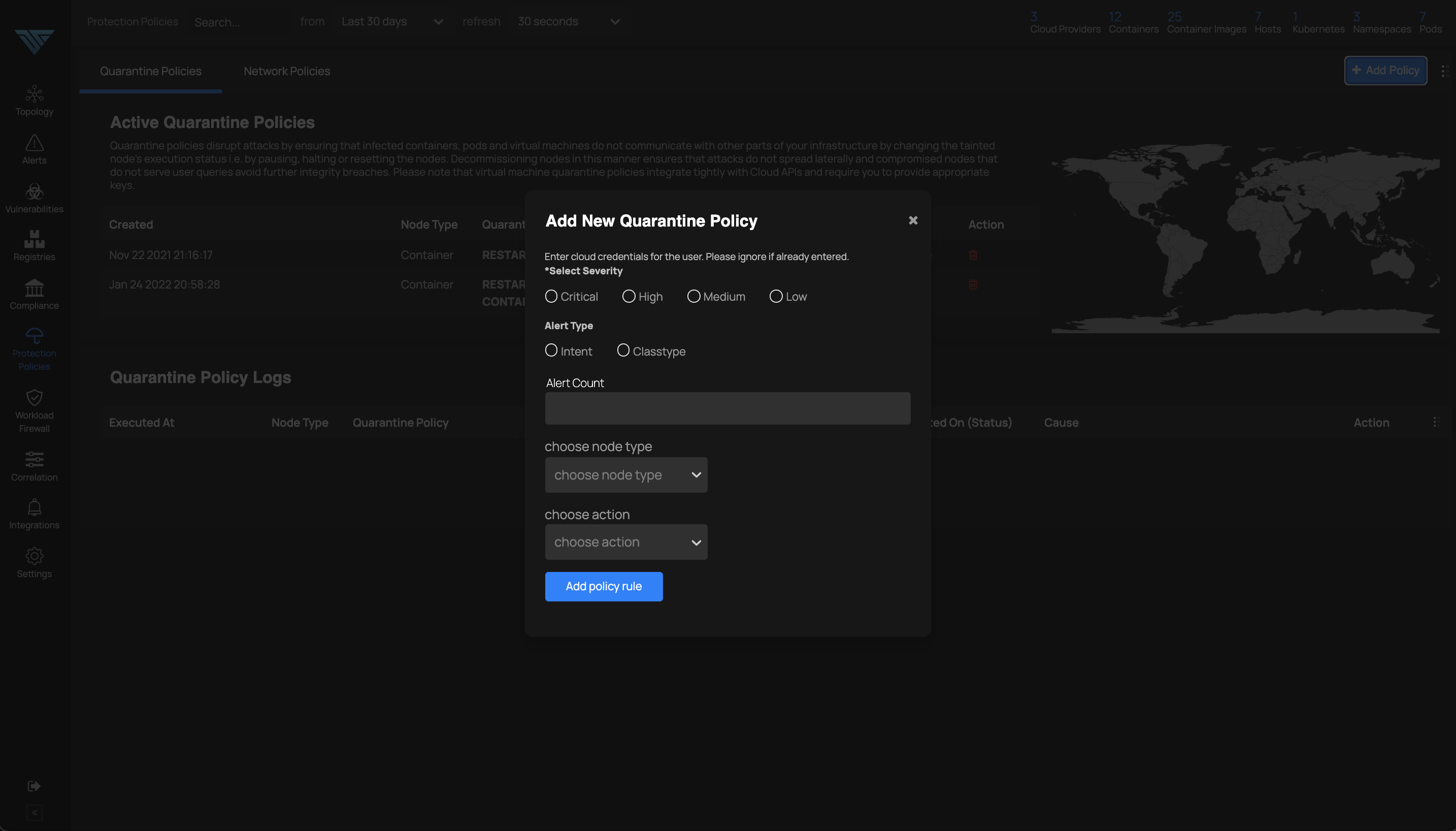This screenshot has height=831, width=1456.
Task: Open the Protection Policies umbrella icon
Action: (34, 336)
